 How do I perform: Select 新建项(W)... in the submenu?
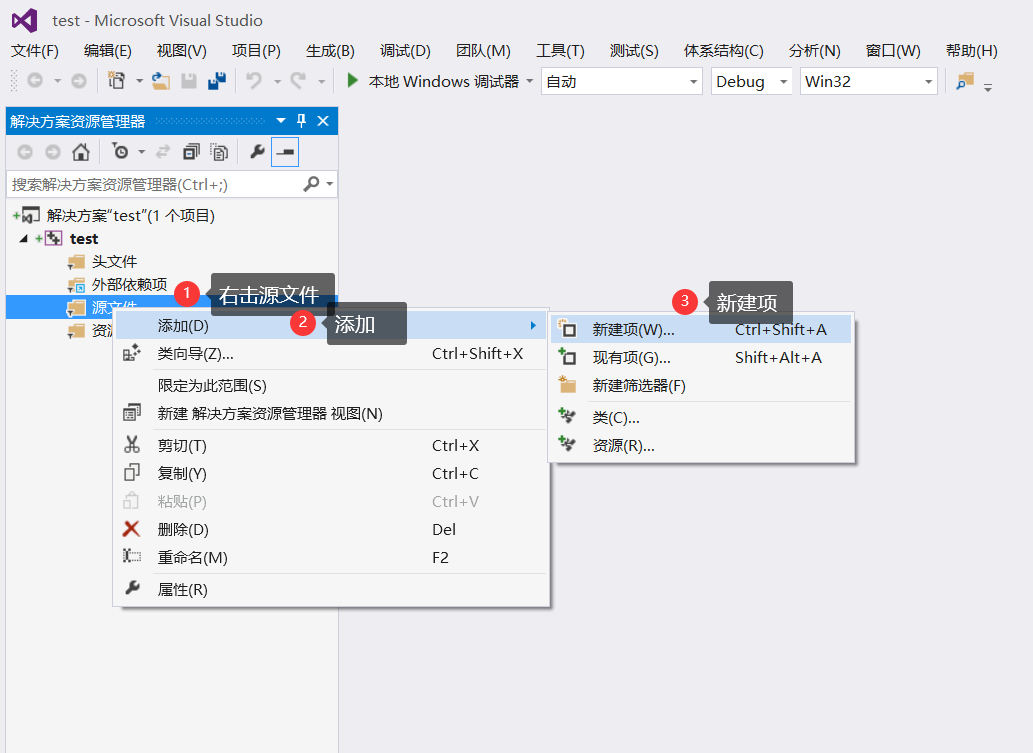tap(702, 329)
